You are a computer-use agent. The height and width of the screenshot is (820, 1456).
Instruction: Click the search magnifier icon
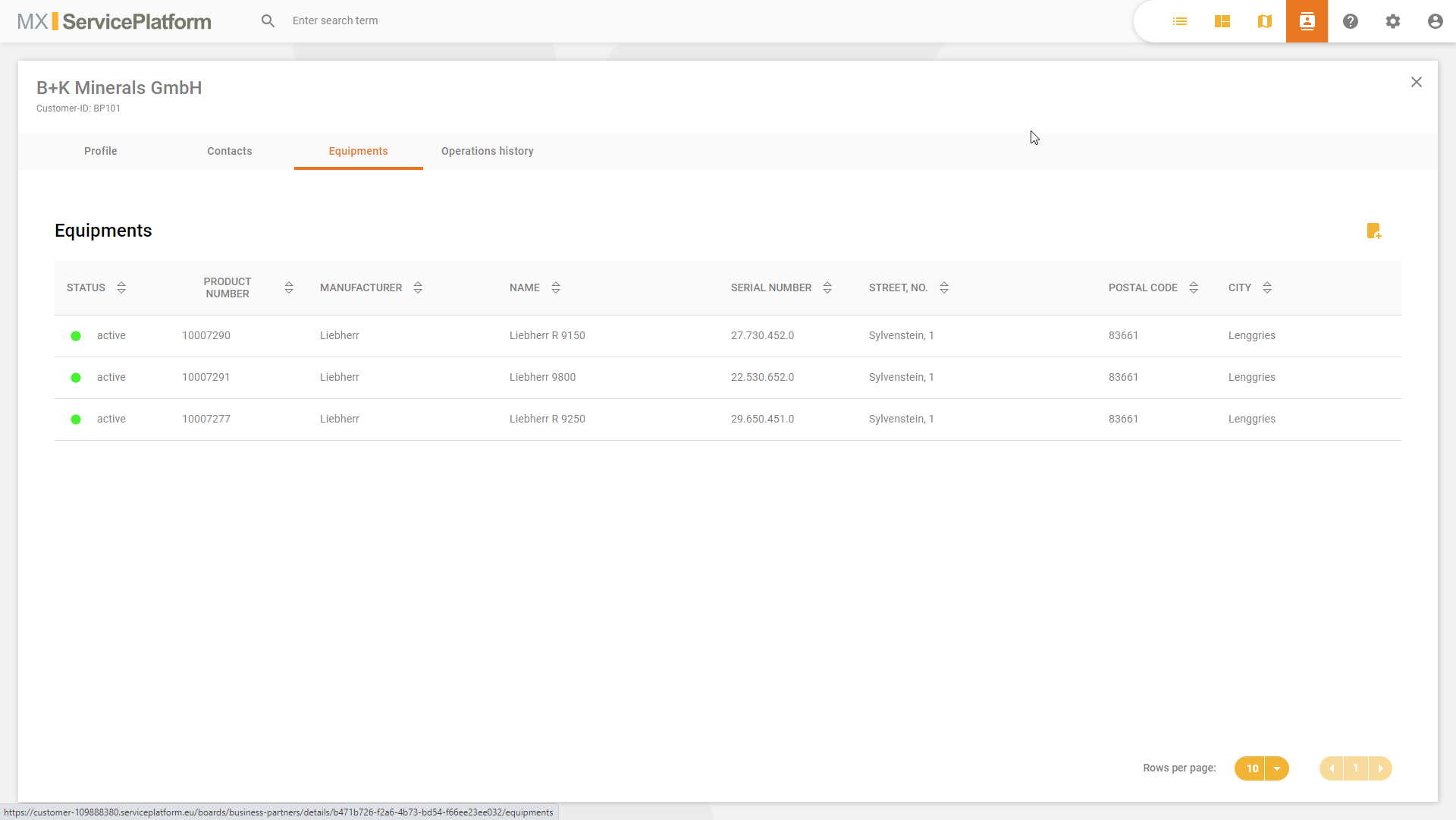pos(268,20)
